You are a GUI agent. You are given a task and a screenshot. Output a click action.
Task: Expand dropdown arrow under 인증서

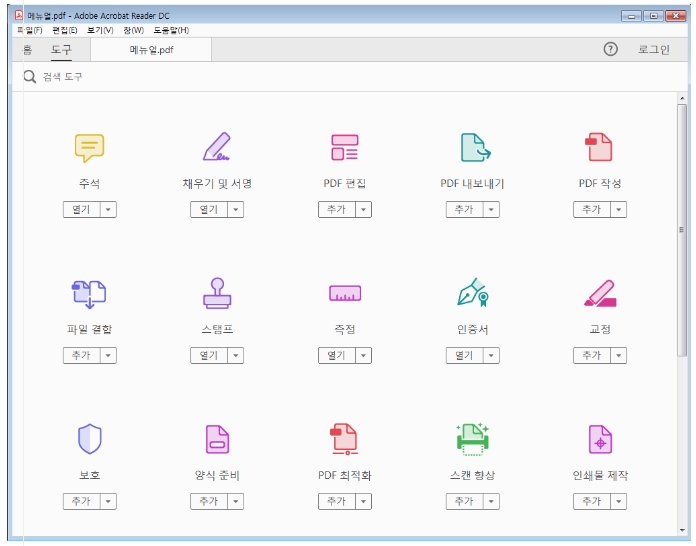click(491, 356)
